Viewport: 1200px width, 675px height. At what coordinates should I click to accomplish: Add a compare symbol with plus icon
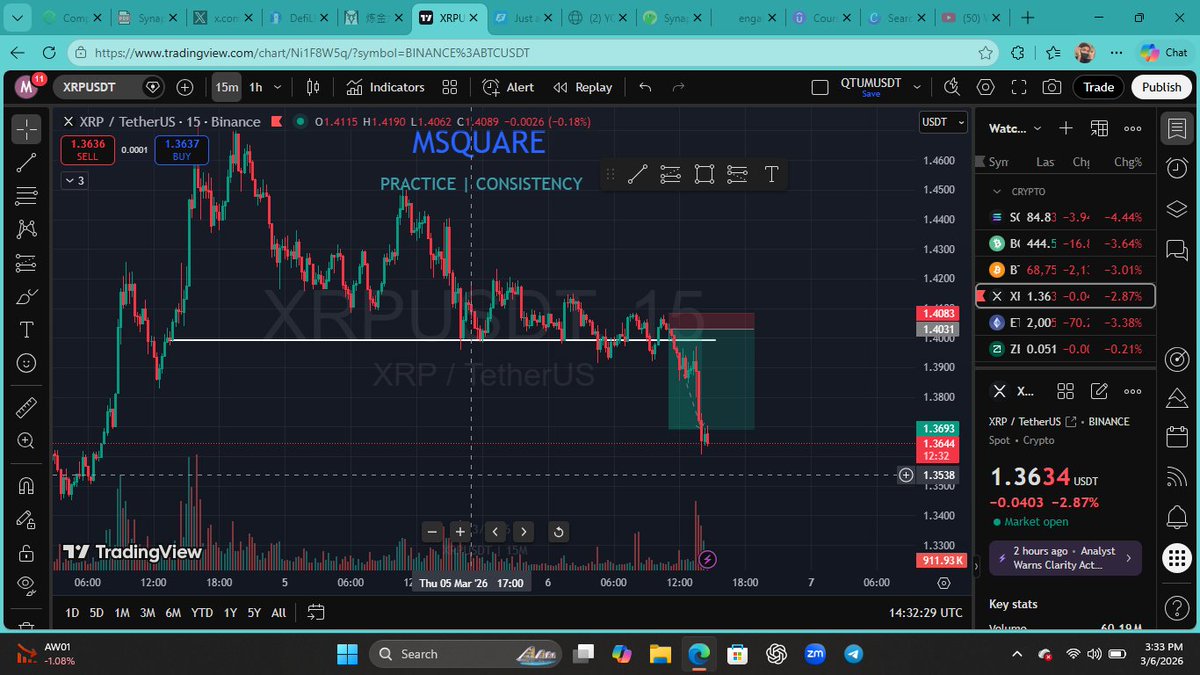[x=185, y=87]
